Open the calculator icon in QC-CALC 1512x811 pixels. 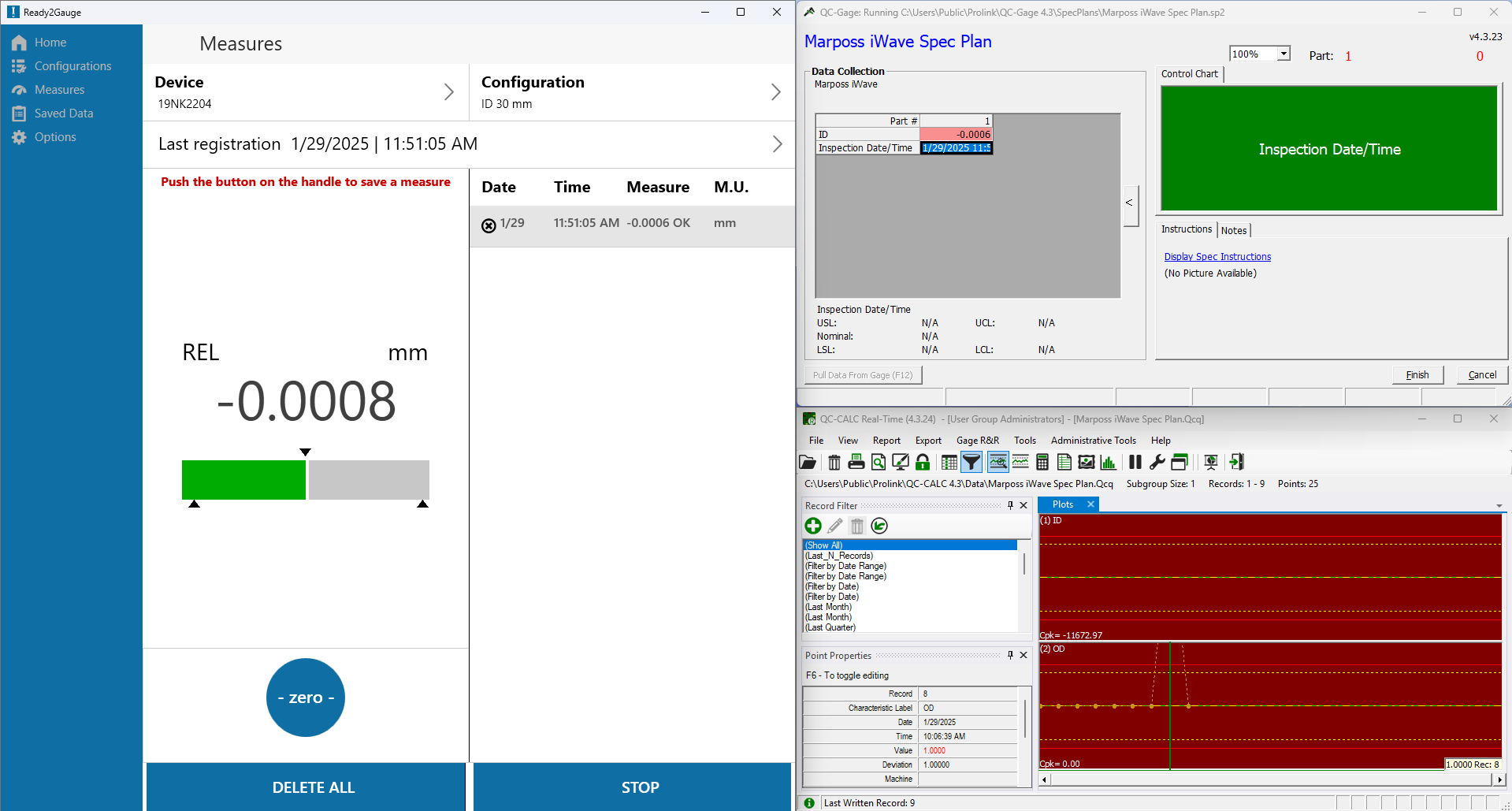pos(1042,463)
